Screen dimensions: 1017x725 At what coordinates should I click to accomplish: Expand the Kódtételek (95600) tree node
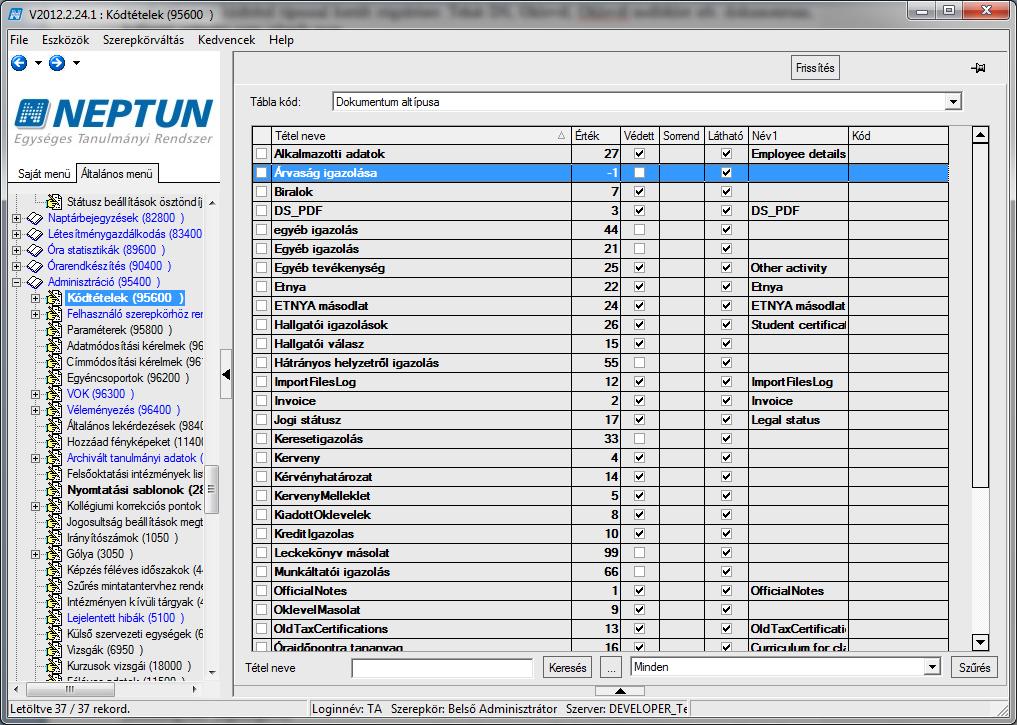[x=36, y=298]
